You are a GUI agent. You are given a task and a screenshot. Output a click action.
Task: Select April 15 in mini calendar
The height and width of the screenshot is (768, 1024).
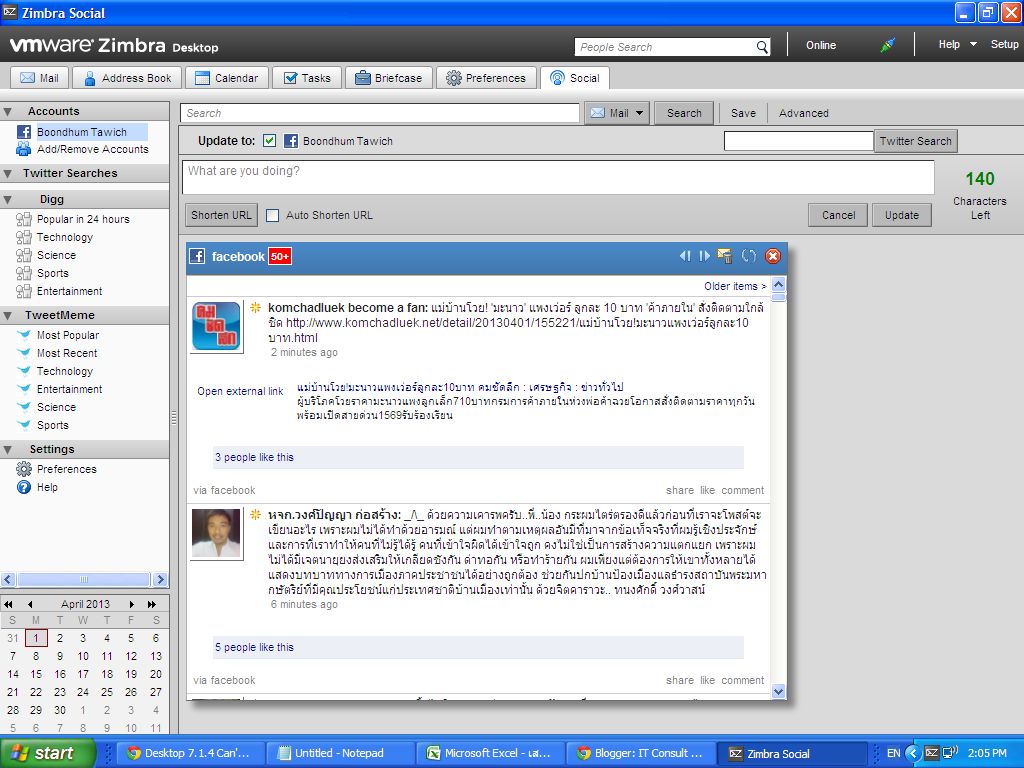[x=36, y=674]
